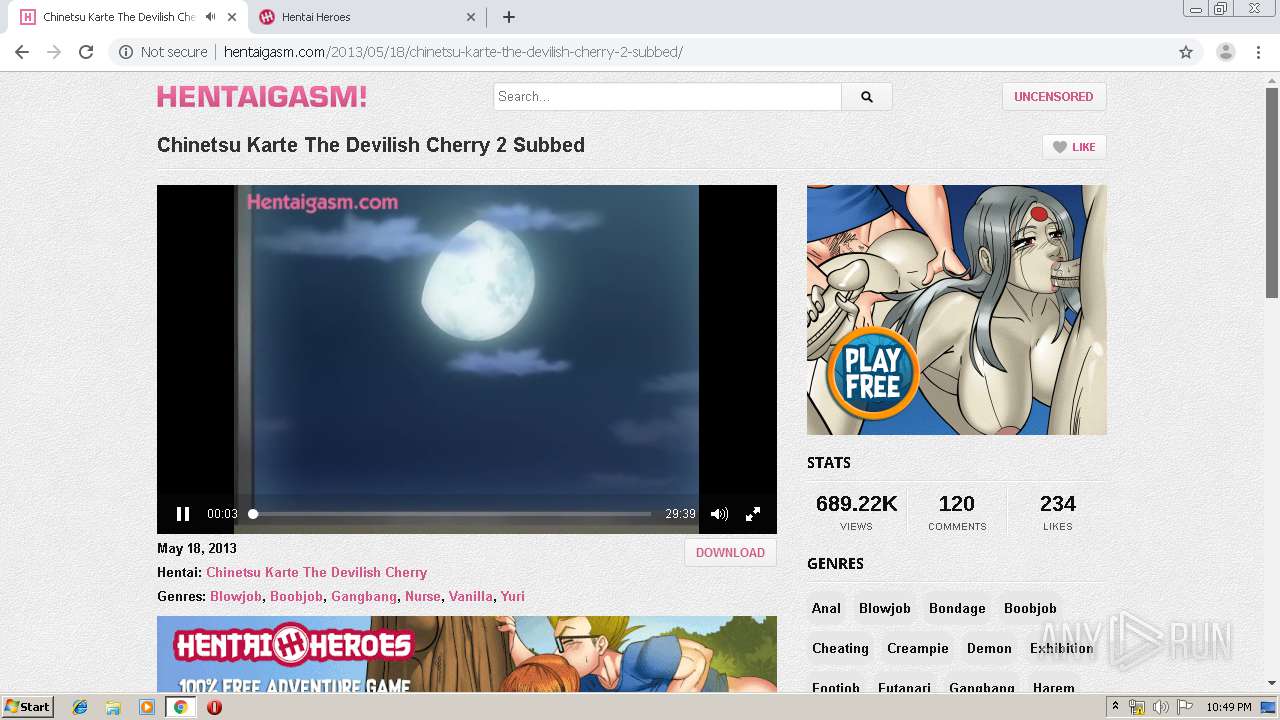Viewport: 1280px width, 720px height.
Task: Open the Vanilla genre link
Action: (x=470, y=597)
